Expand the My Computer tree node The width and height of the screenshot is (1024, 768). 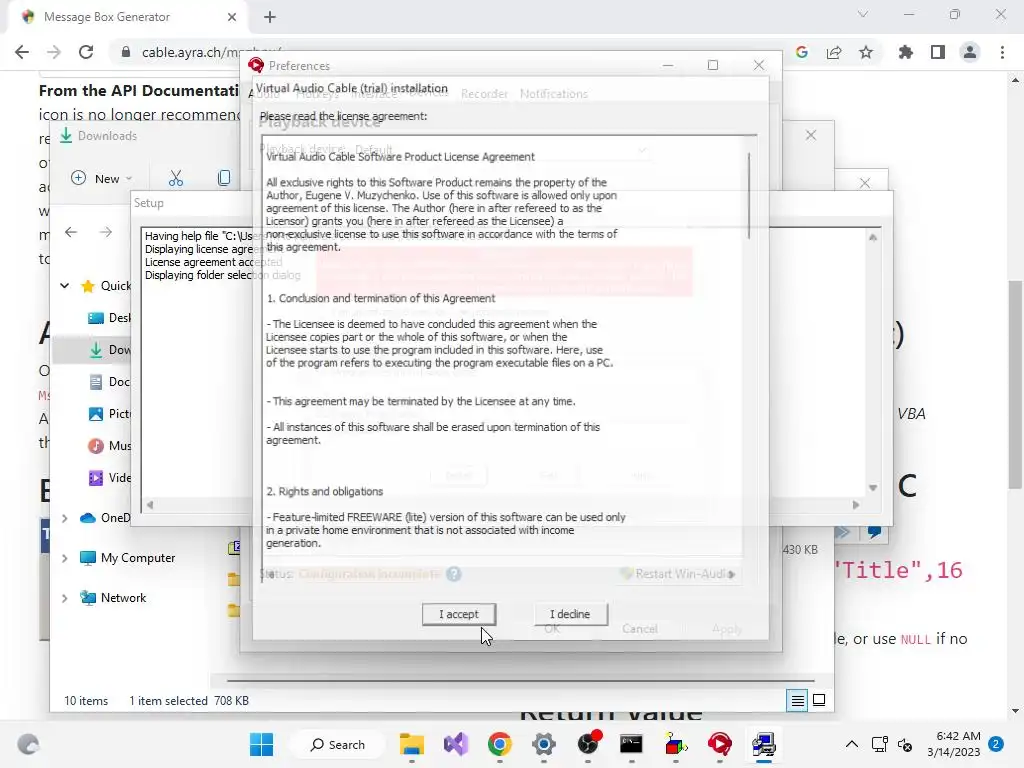(65, 558)
